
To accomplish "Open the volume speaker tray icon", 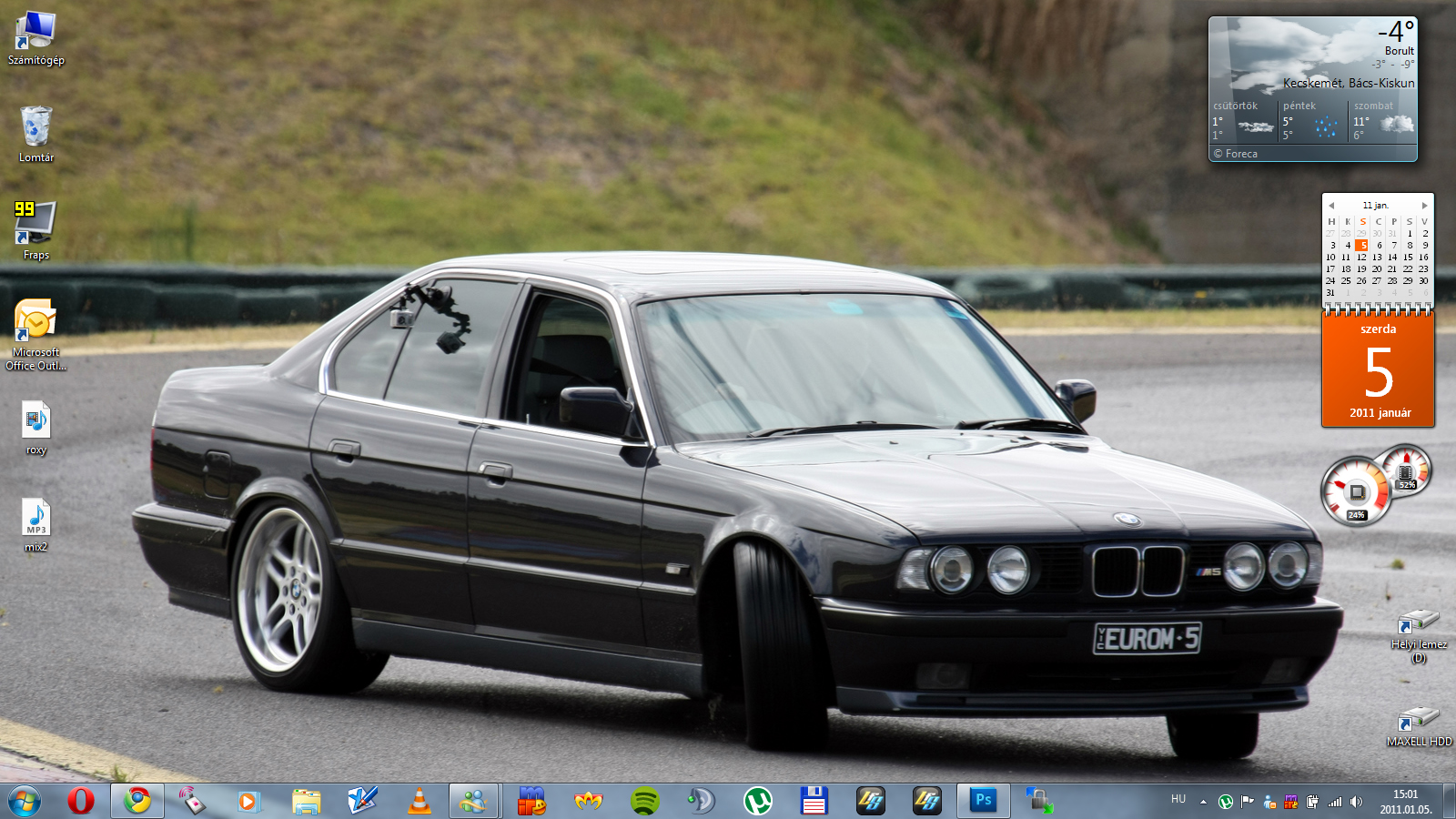I will 1357,802.
